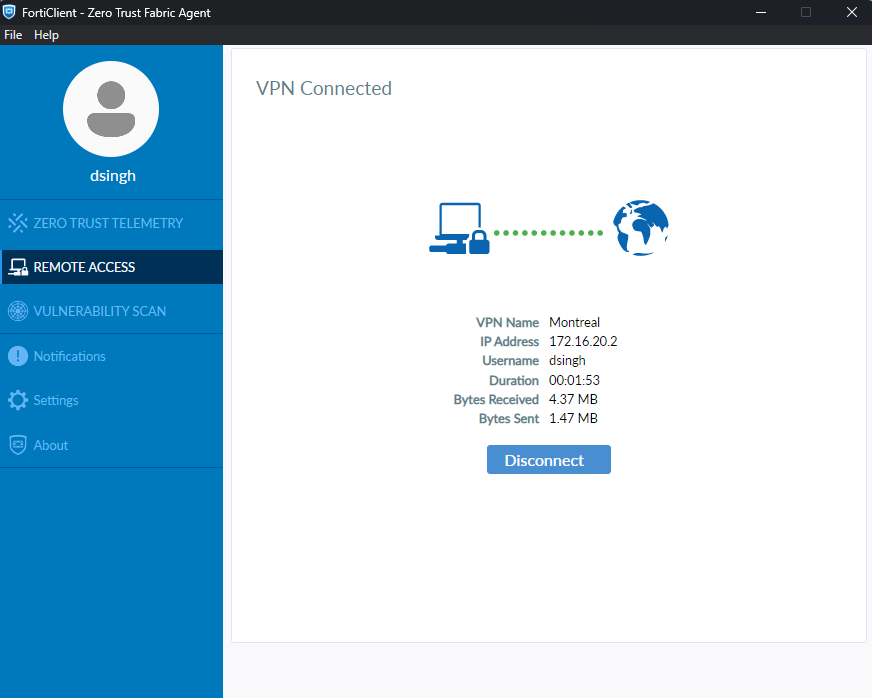
Task: Click the Notifications exclamation icon
Action: pos(18,356)
